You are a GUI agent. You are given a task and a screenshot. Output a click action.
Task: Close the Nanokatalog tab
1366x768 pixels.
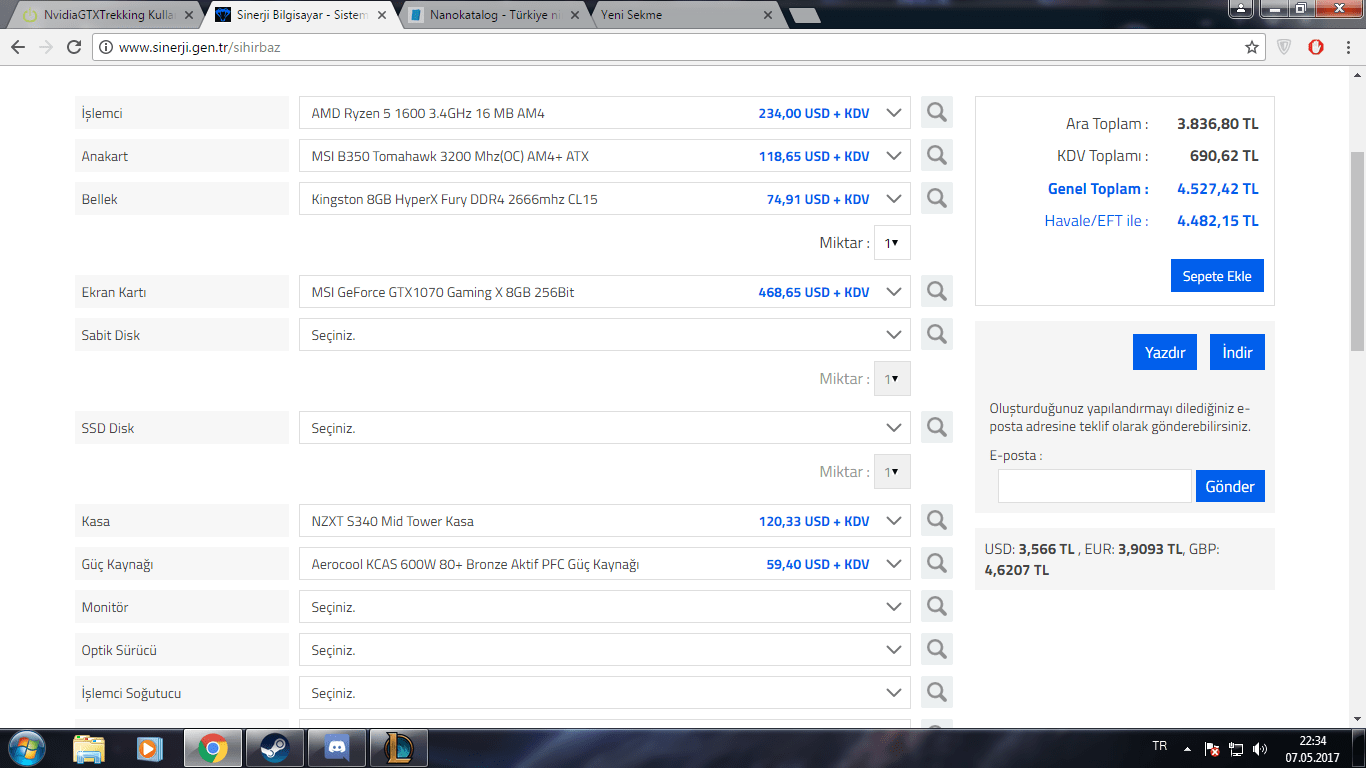pyautogui.click(x=576, y=15)
